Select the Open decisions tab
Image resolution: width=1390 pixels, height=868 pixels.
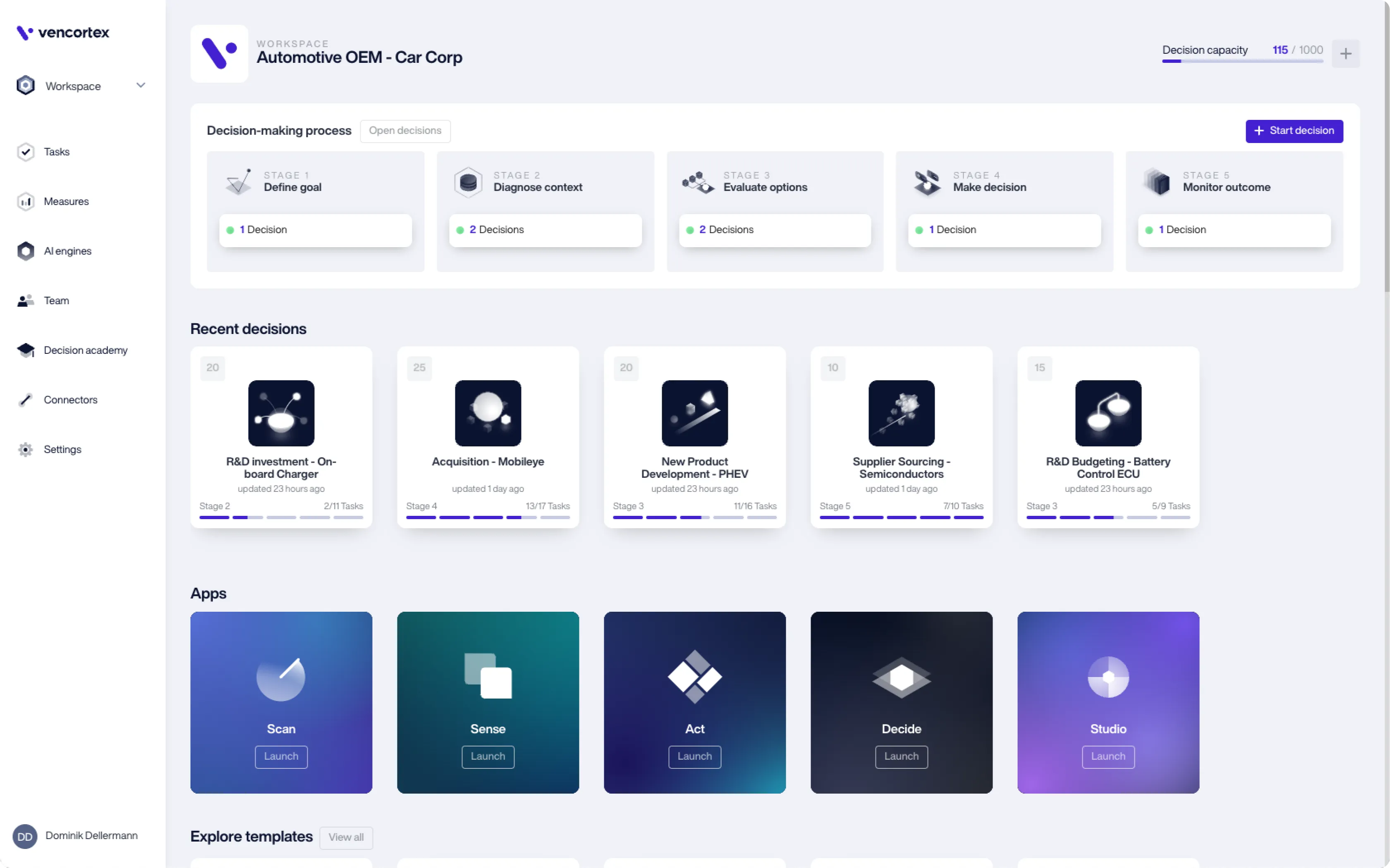pos(405,131)
